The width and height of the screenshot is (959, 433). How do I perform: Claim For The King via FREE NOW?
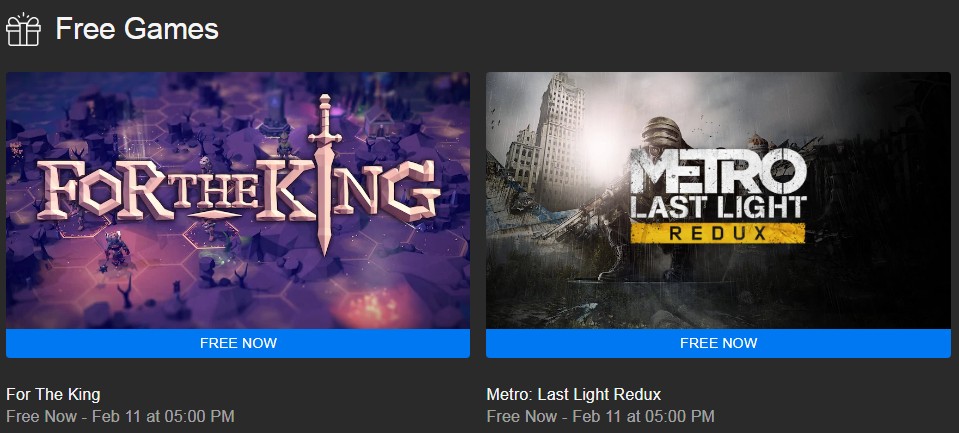click(238, 343)
